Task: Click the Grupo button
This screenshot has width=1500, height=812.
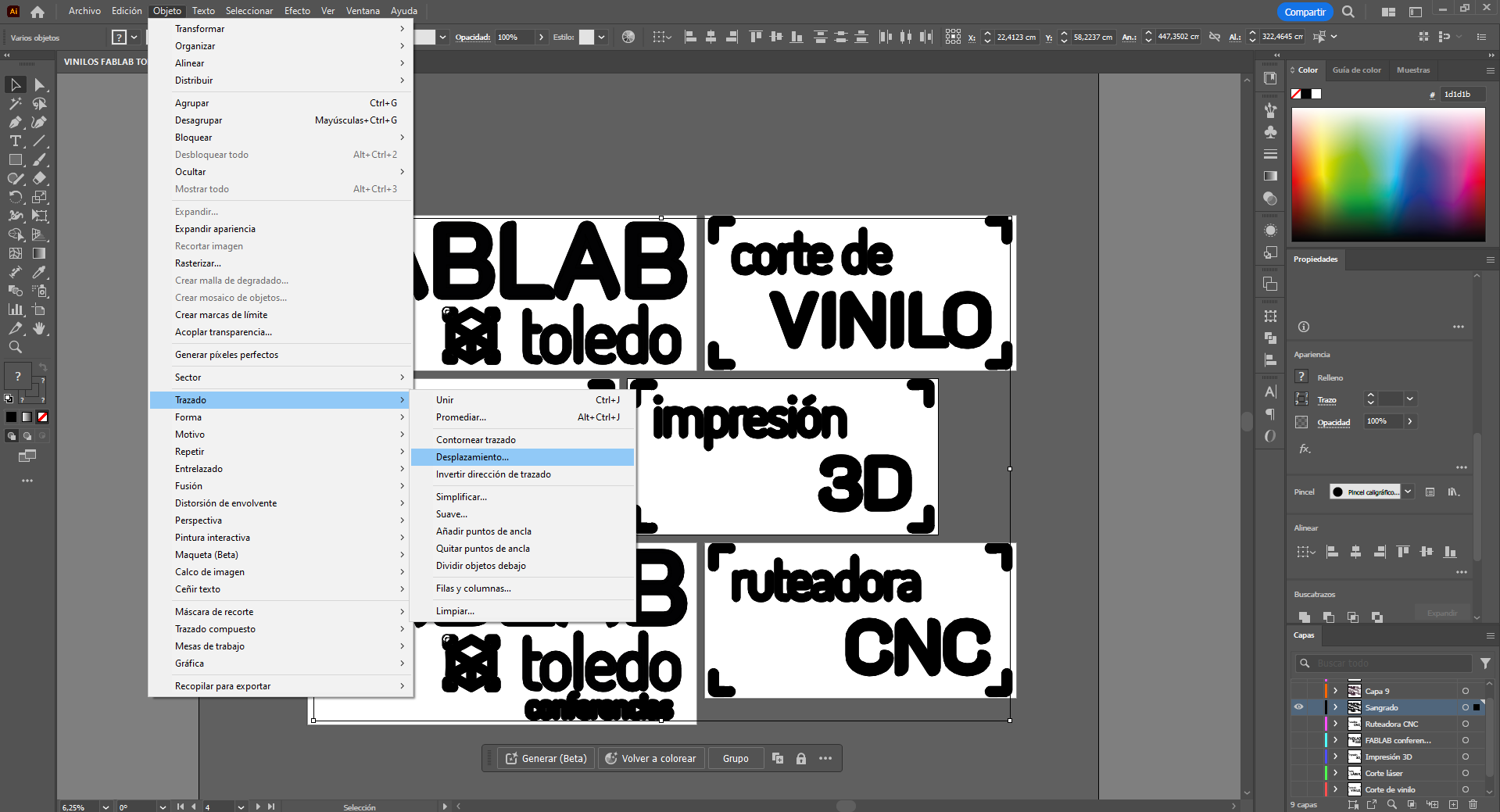Action: pos(736,759)
